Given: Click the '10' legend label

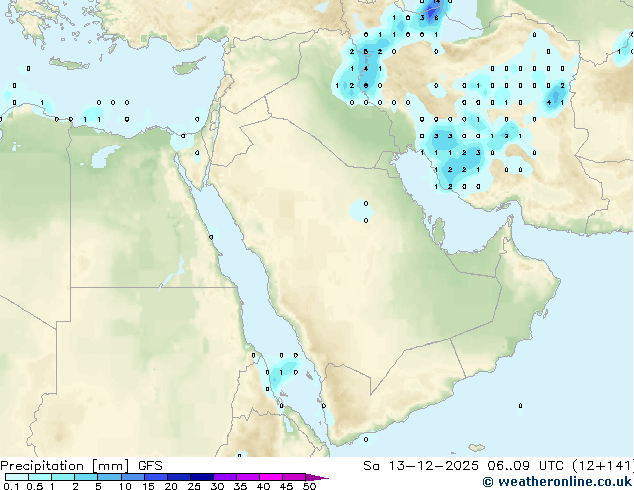Looking at the screenshot, I should click(125, 486).
